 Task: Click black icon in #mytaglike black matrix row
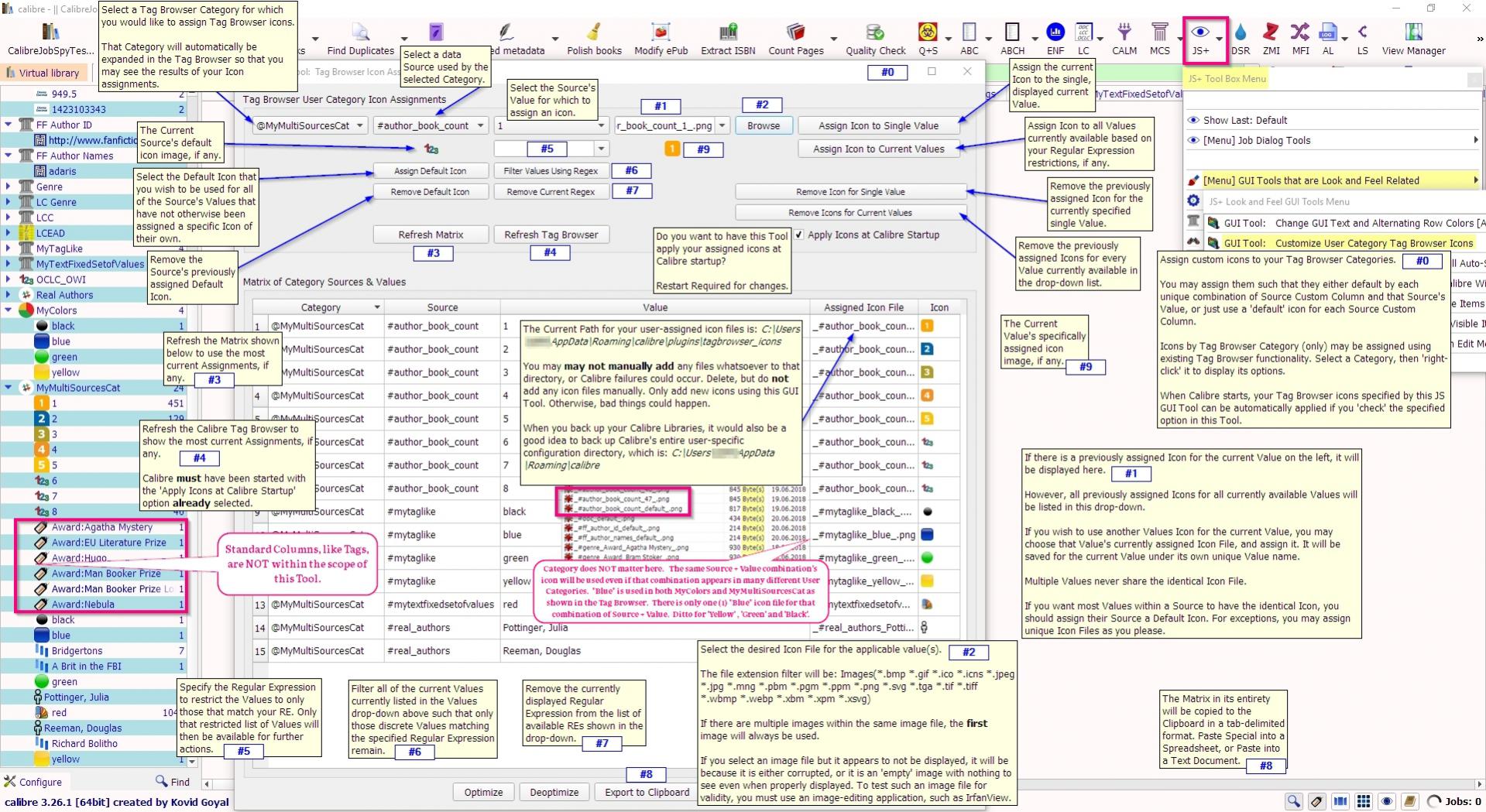[927, 512]
